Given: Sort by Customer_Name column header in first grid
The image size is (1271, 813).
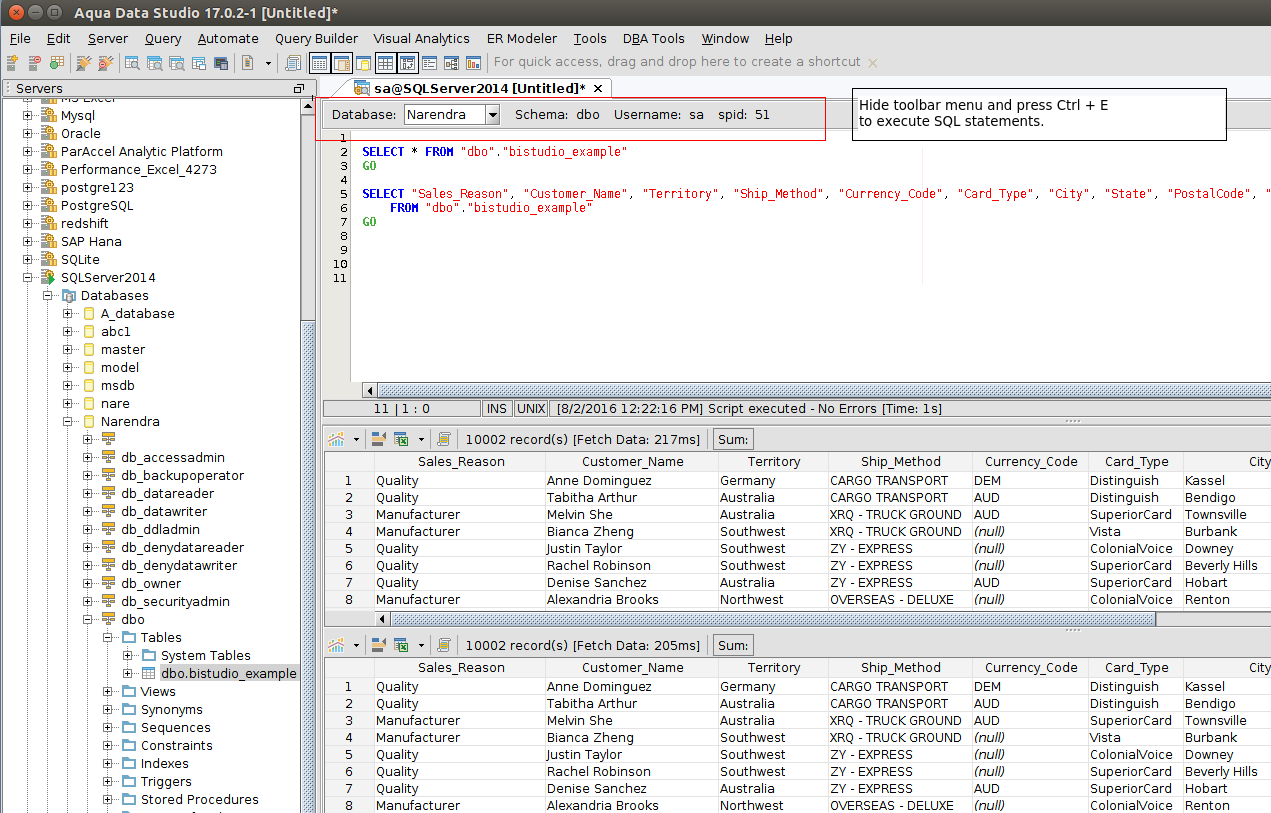Looking at the screenshot, I should pos(632,462).
